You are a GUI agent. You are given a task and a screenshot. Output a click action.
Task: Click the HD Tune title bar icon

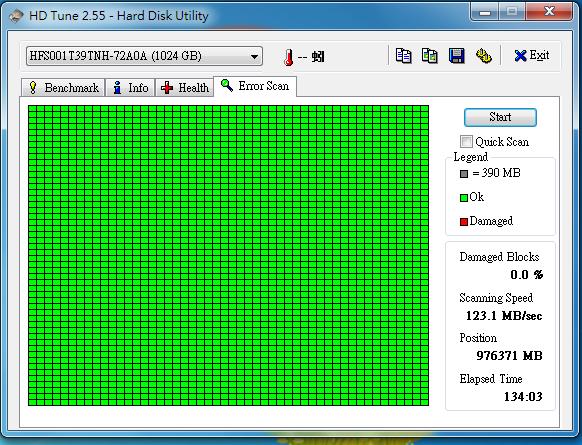click(x=16, y=16)
